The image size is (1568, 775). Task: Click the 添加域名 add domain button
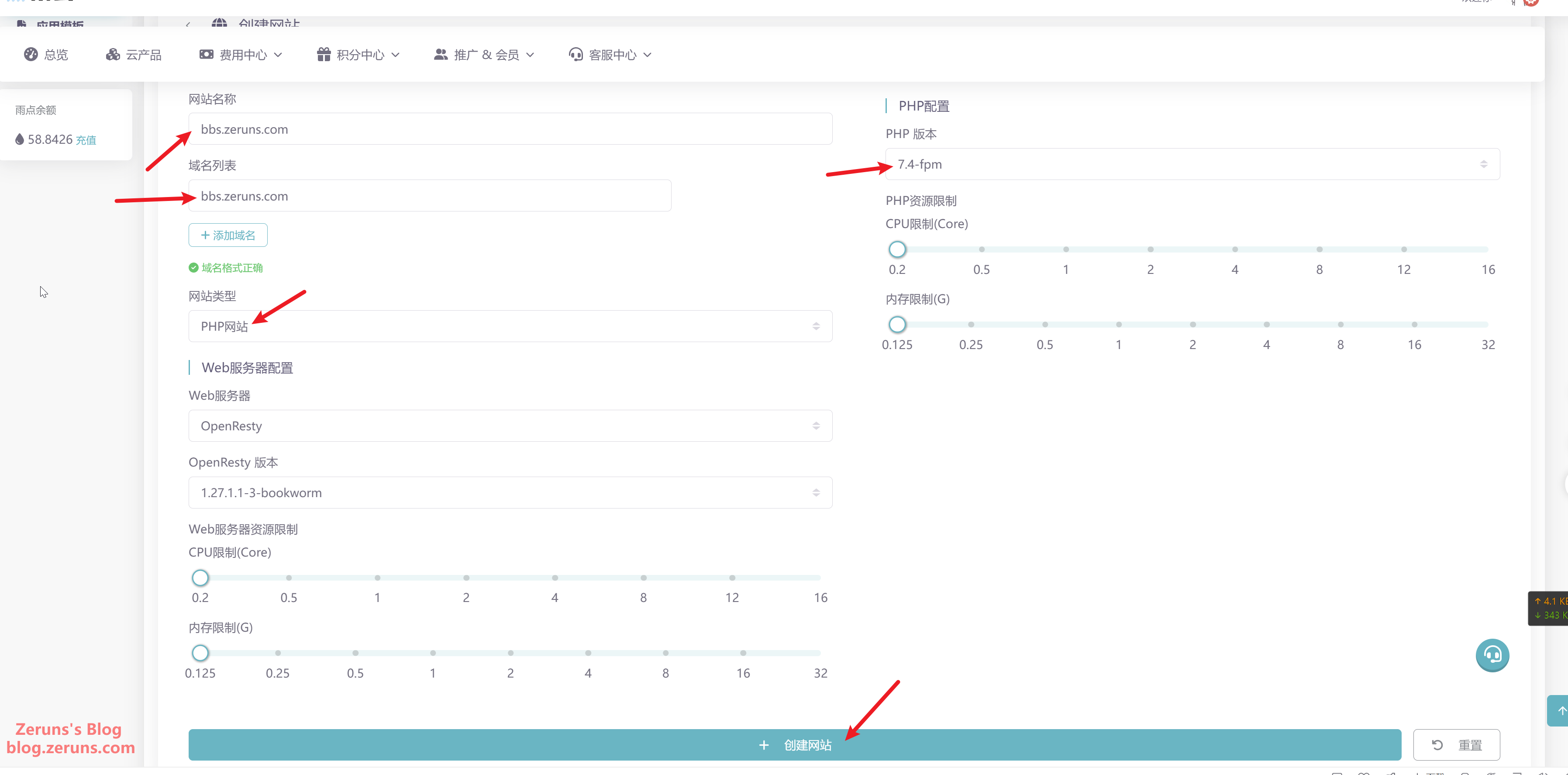(227, 235)
